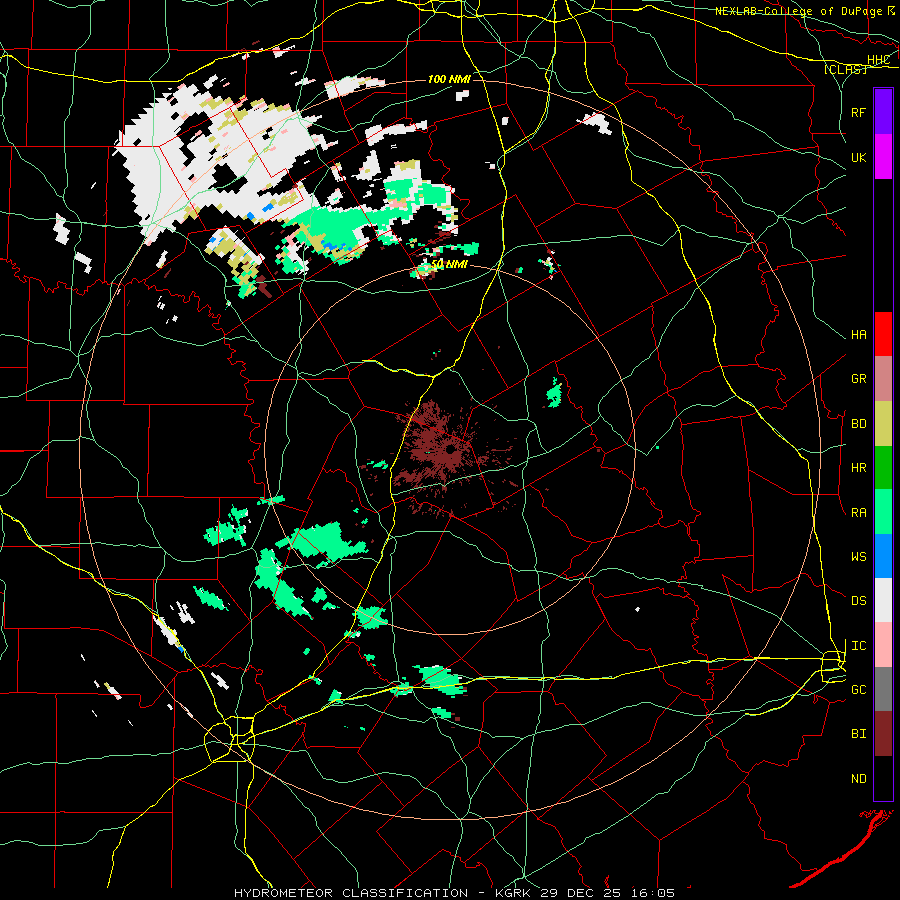Click the HR legend label
Screen dimensions: 900x900
tap(858, 468)
